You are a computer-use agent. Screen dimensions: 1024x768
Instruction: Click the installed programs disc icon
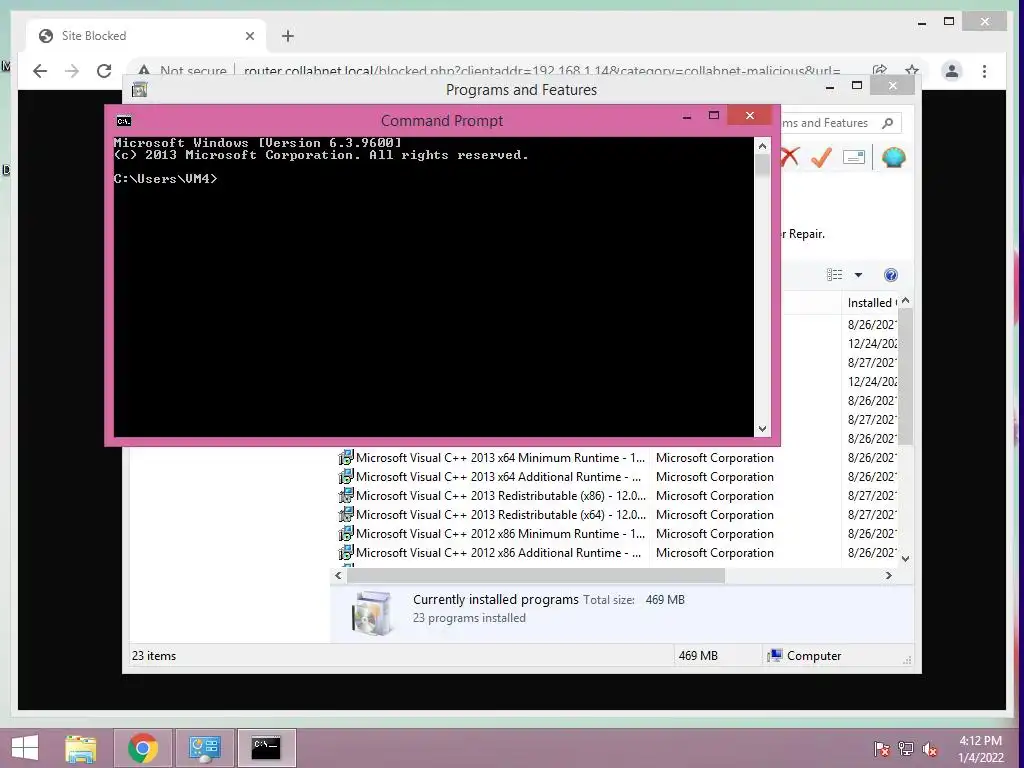pos(371,613)
